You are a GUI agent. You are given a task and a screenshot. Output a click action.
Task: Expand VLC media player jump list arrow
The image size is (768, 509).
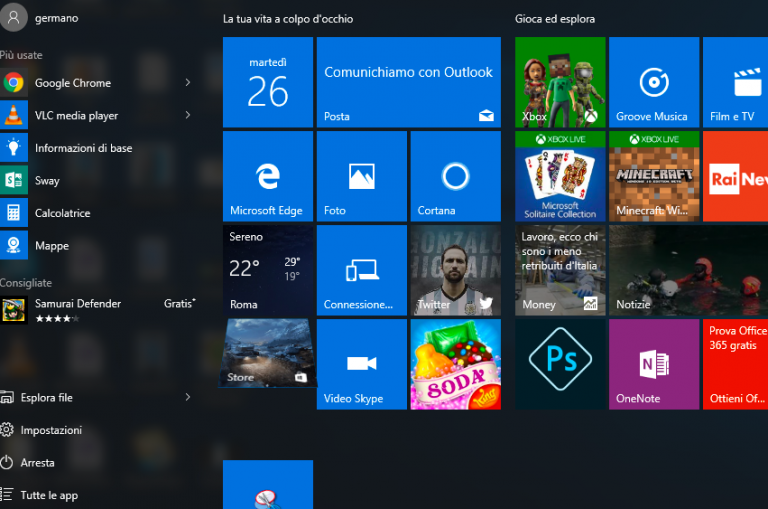[x=188, y=116]
